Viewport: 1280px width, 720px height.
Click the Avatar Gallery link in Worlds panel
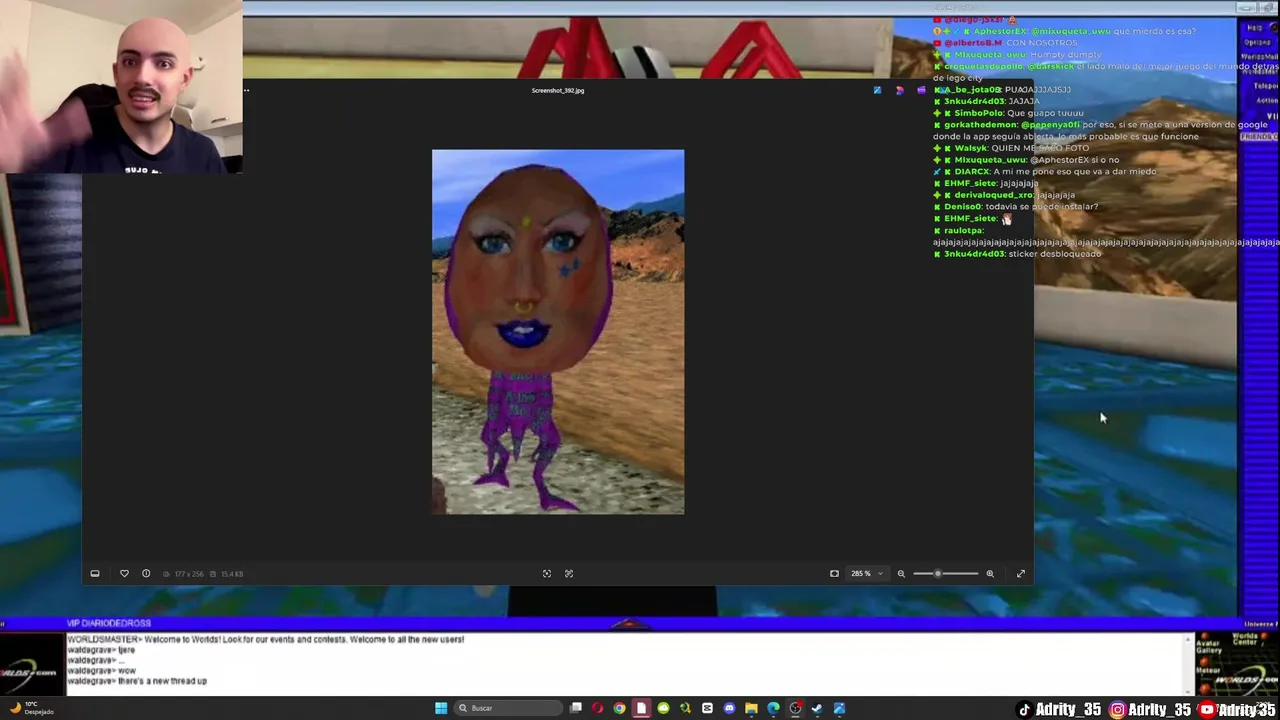point(1209,647)
